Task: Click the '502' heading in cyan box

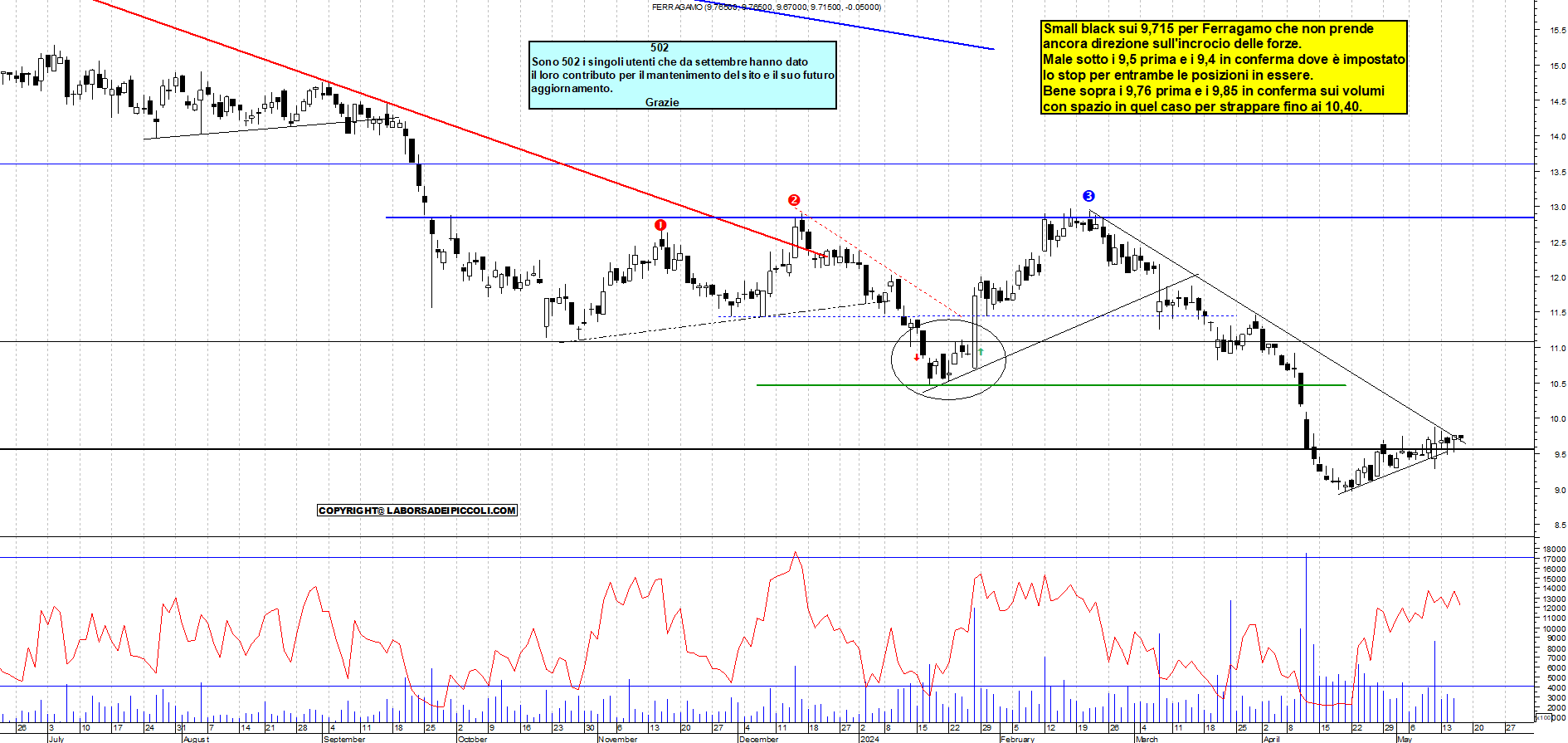Action: point(660,48)
